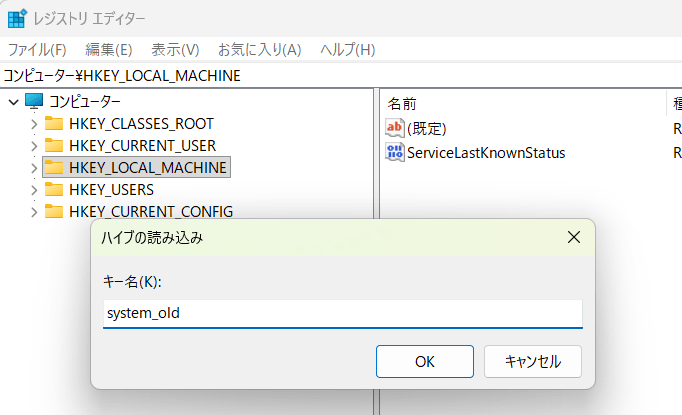682x415 pixels.
Task: Open the ヘルプ(H) menu
Action: point(348,50)
